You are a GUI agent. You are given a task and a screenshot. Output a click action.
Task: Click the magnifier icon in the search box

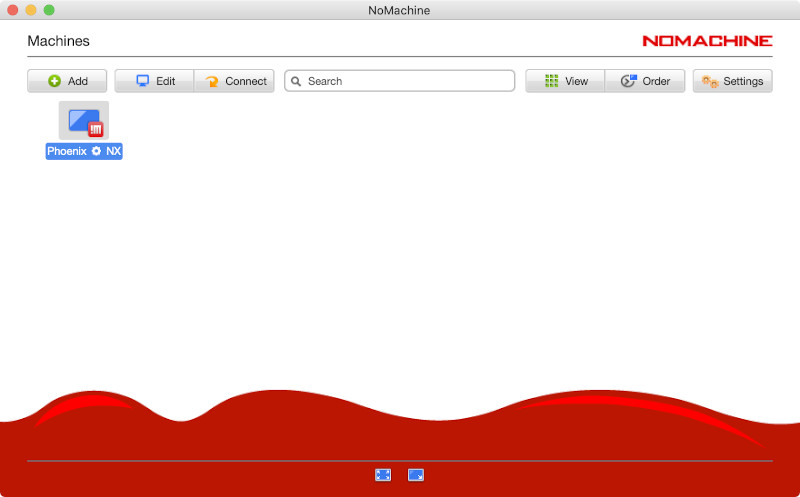click(296, 81)
